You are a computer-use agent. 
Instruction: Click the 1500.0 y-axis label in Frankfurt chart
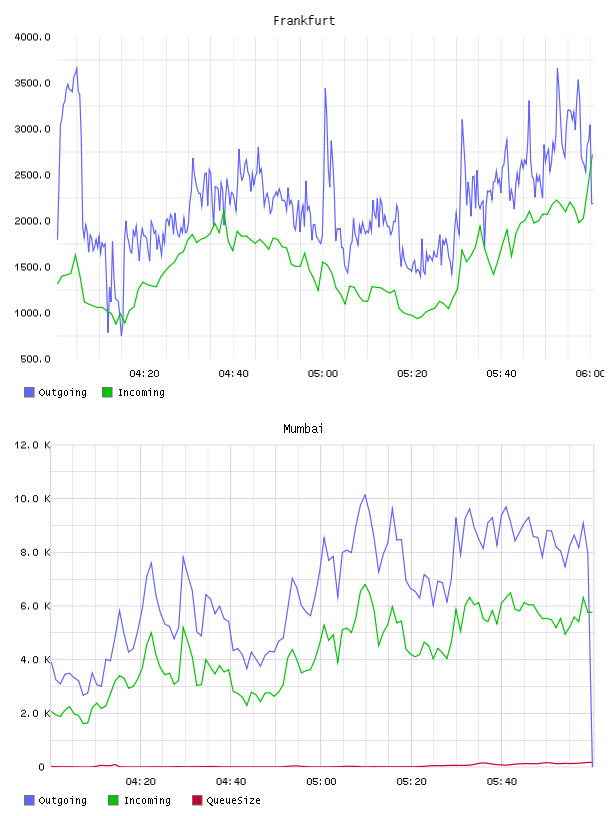[x=32, y=267]
